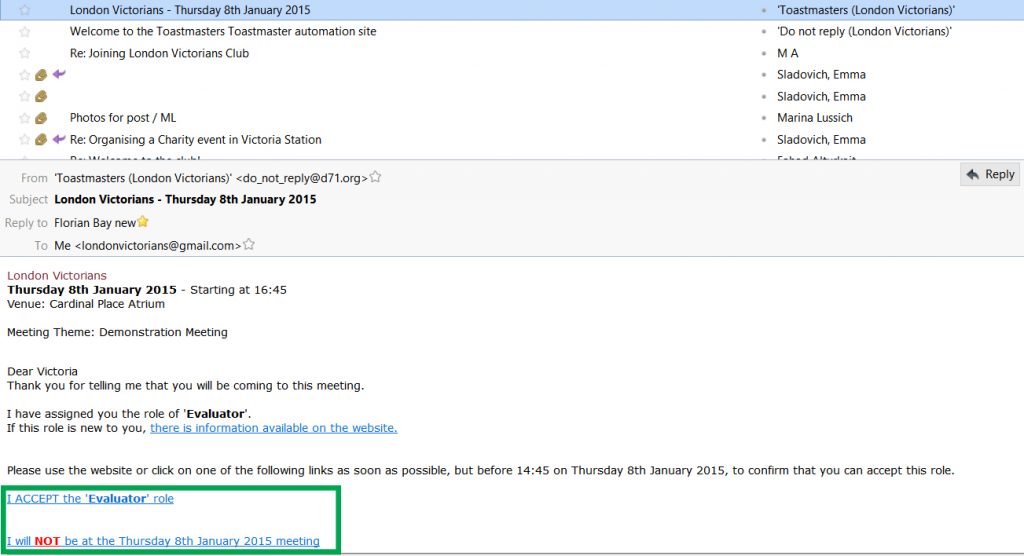This screenshot has height=556, width=1024.
Task: Open the Welcome to the Toastmasters Toastmaster automation site message
Action: [223, 31]
